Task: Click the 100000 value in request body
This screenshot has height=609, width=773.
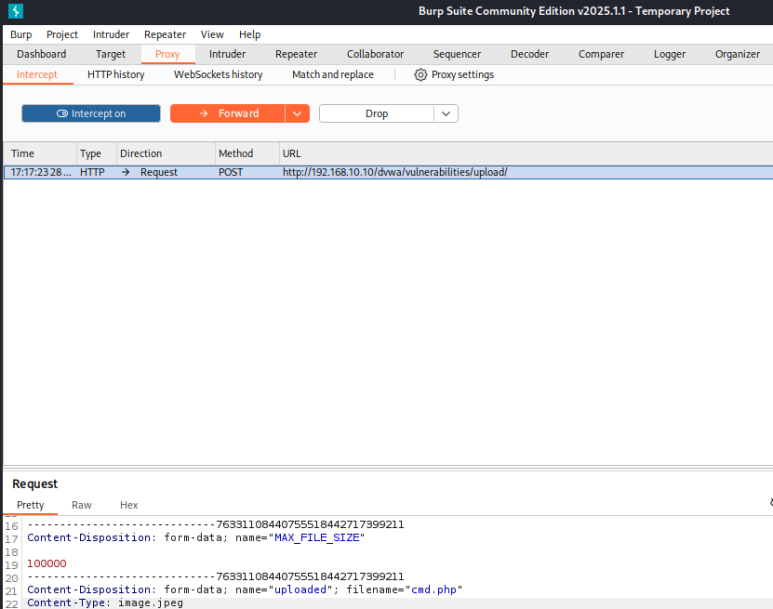Action: [46, 564]
